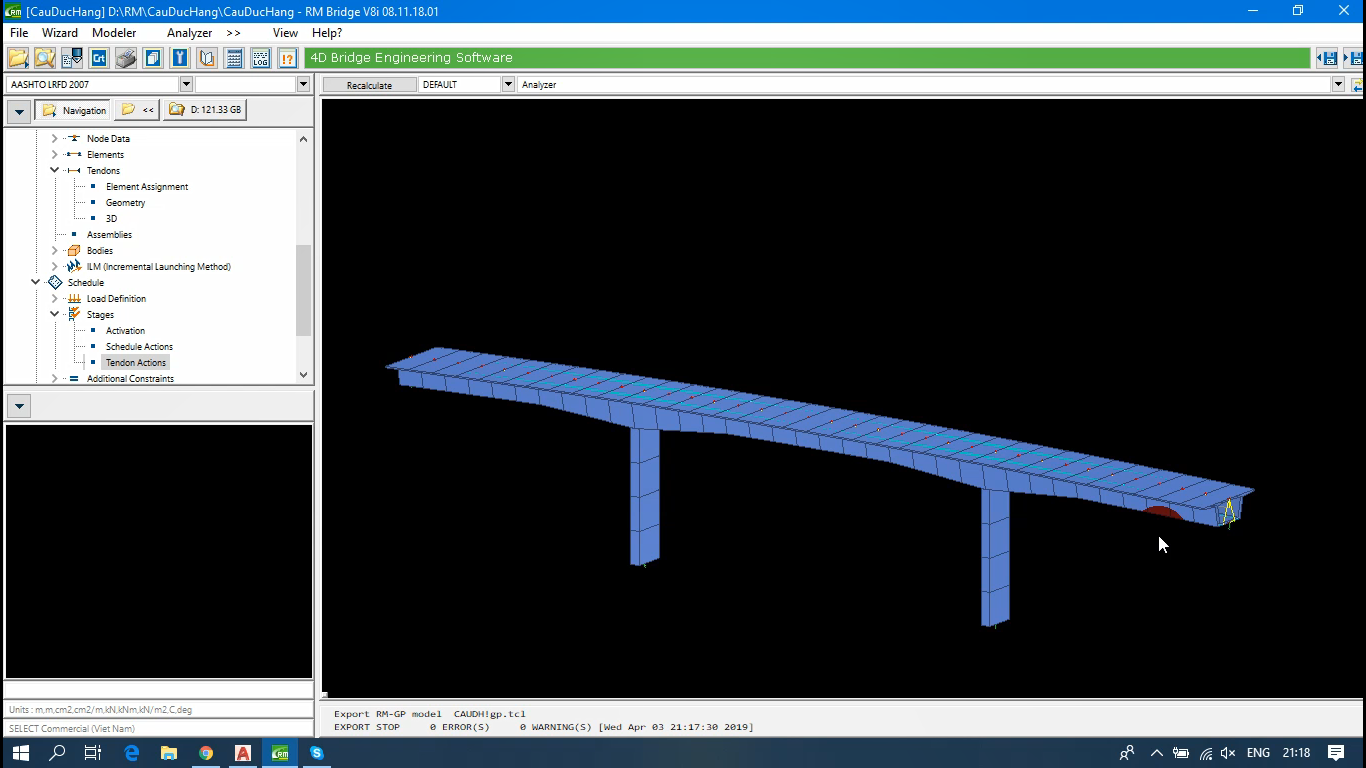This screenshot has width=1366, height=768.
Task: Select the Assemblies tree item
Action: click(109, 235)
